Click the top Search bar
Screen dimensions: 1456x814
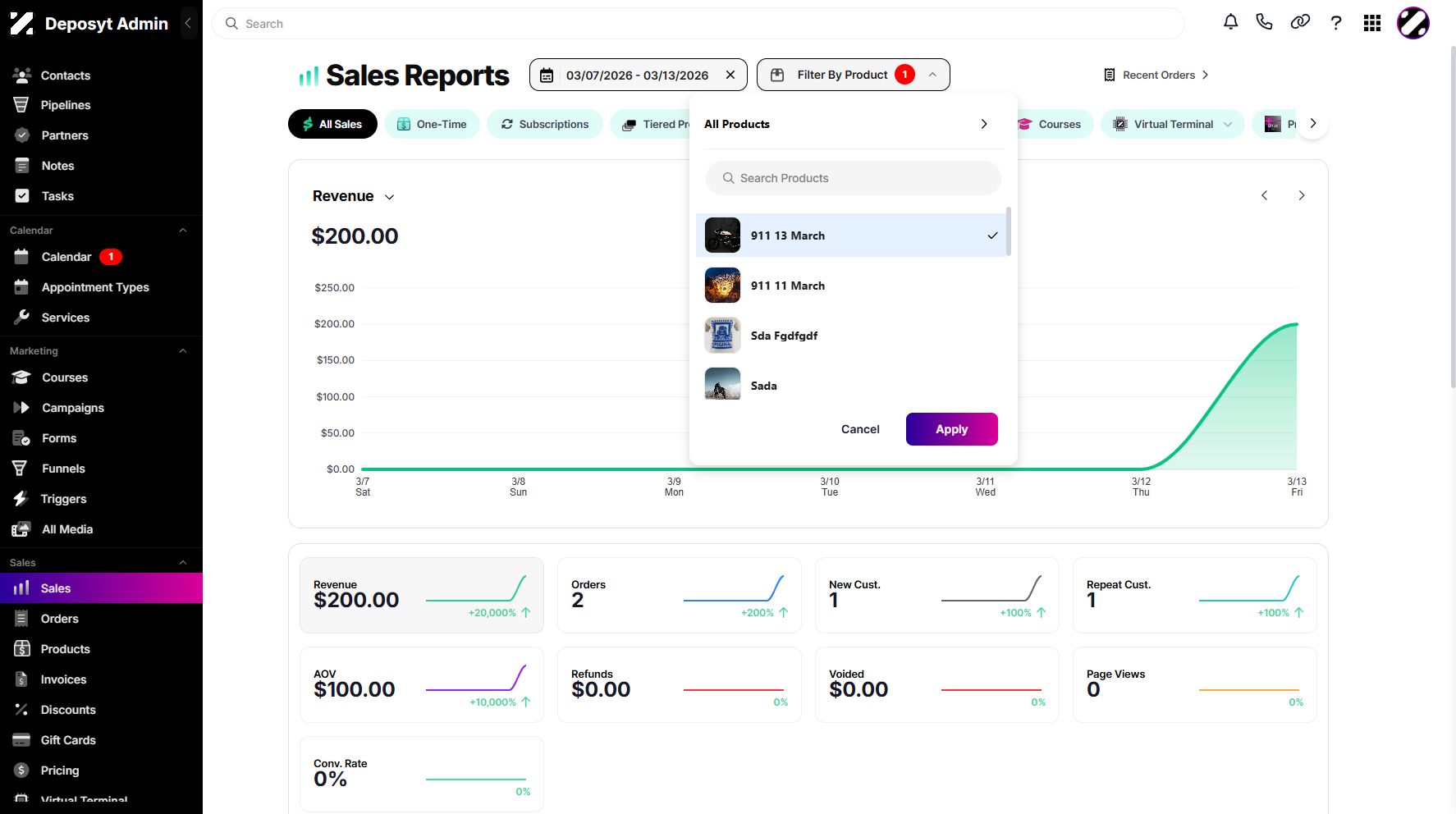[698, 24]
